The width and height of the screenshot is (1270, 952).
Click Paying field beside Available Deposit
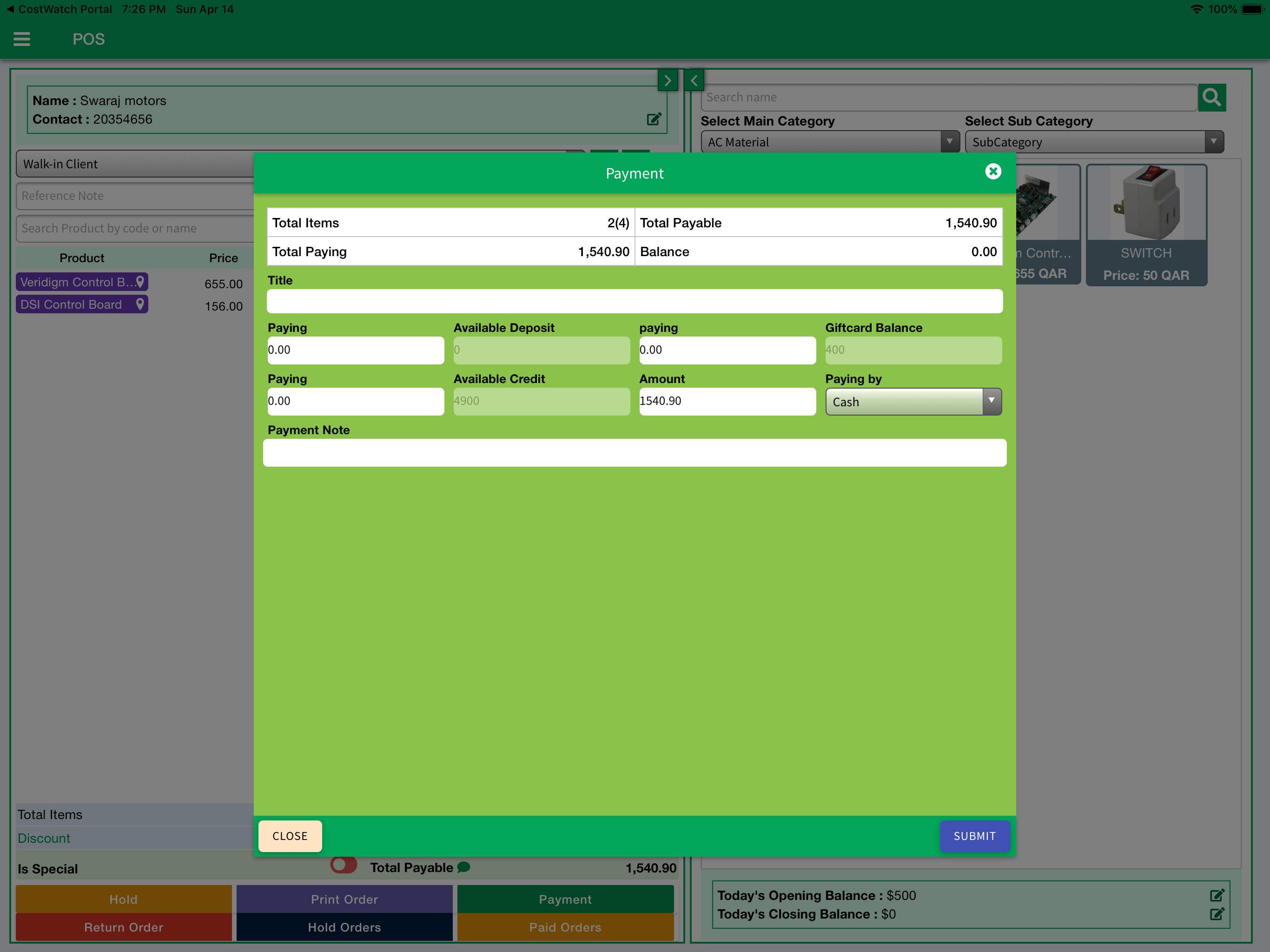356,350
